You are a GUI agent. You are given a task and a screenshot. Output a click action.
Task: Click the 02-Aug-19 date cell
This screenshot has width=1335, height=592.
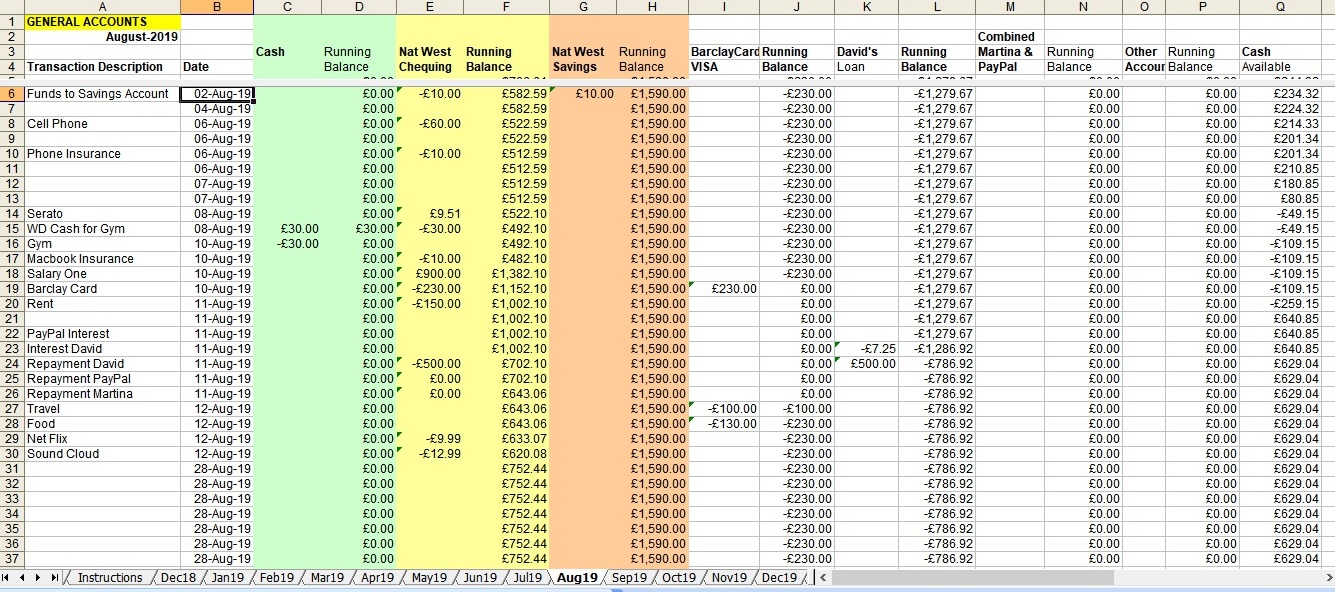pos(217,94)
